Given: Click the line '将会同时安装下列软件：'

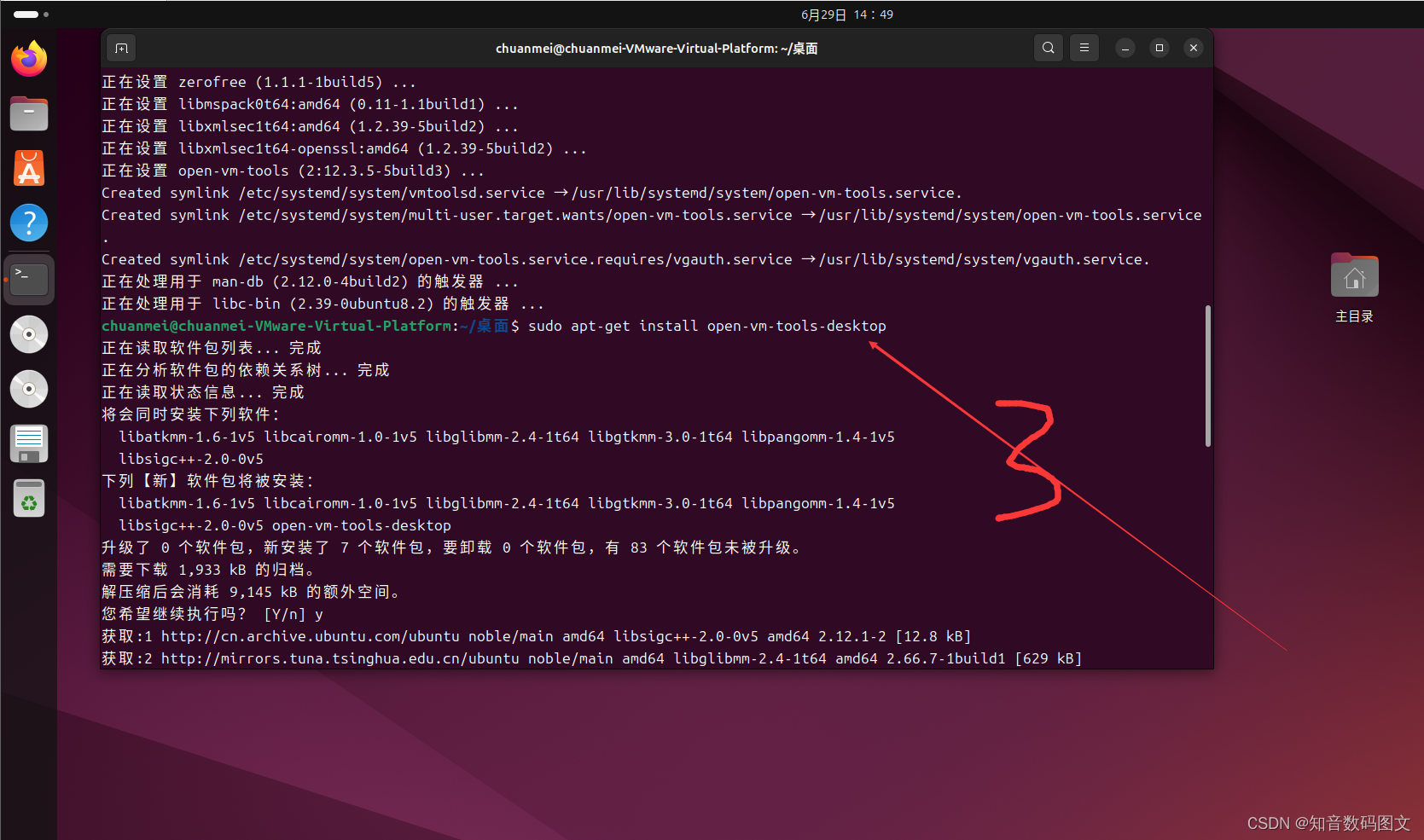Looking at the screenshot, I should coord(190,414).
